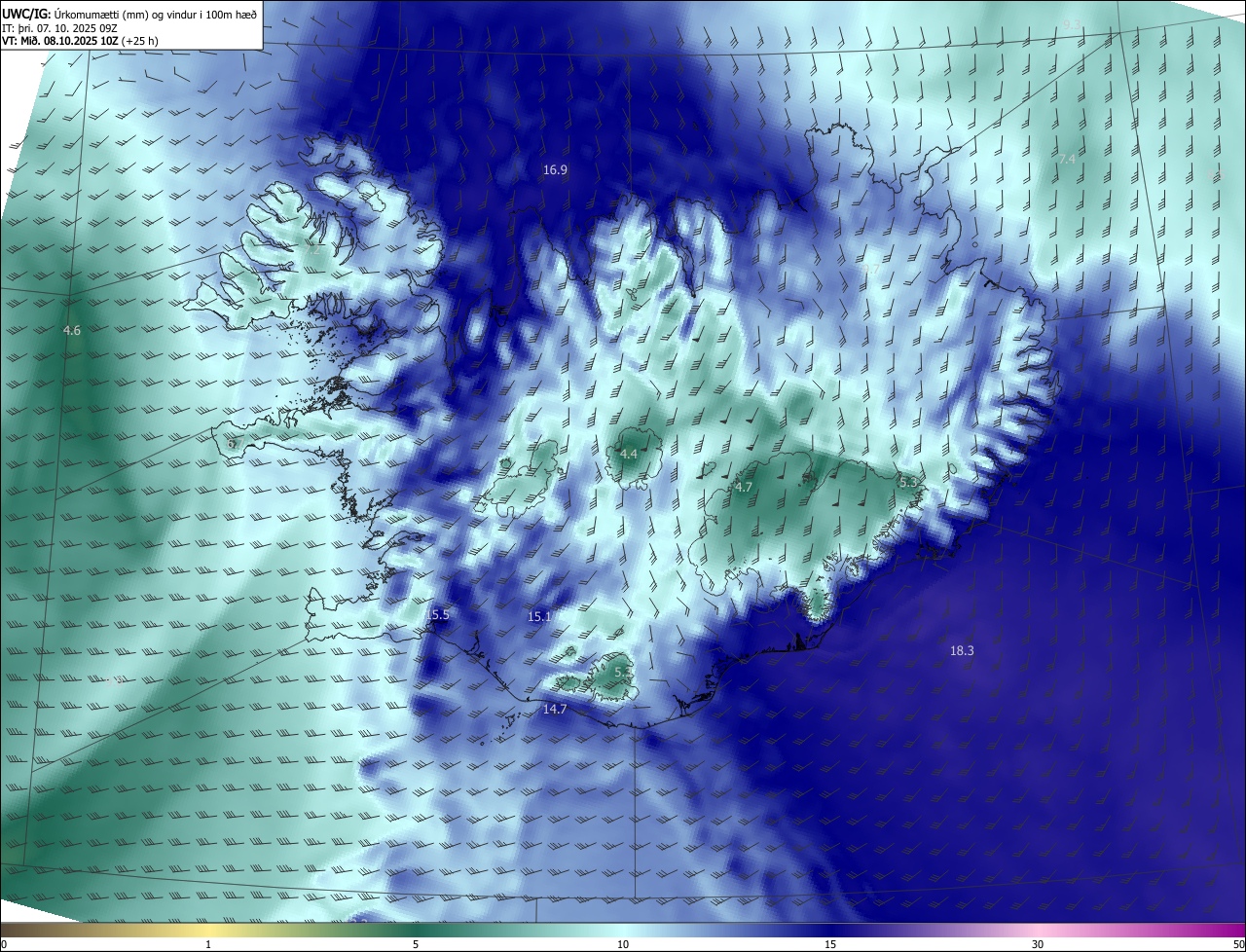The height and width of the screenshot is (952, 1246).
Task: Click the 5.3 value at the ice cap's east edge
Action: [908, 483]
